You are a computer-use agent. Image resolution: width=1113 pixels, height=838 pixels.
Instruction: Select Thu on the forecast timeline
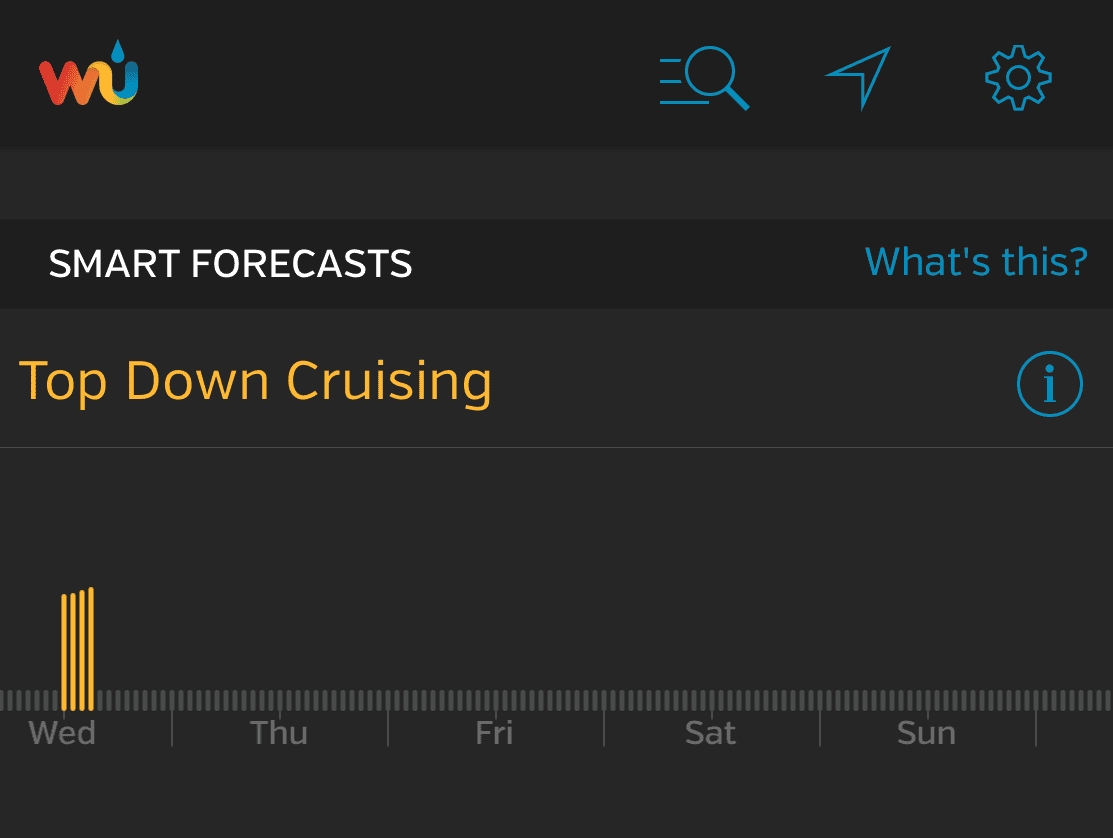[279, 733]
